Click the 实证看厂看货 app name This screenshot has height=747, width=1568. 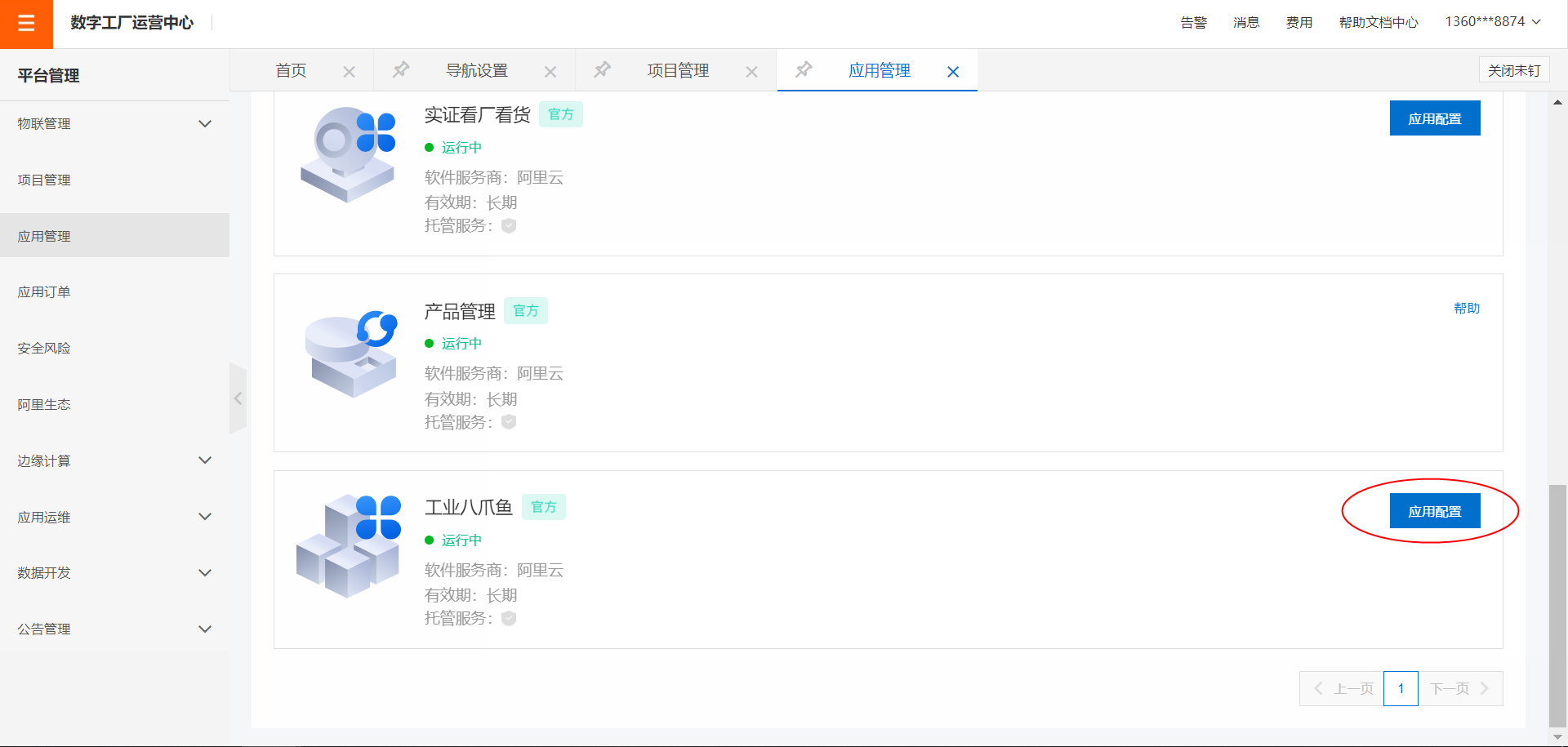pyautogui.click(x=477, y=115)
